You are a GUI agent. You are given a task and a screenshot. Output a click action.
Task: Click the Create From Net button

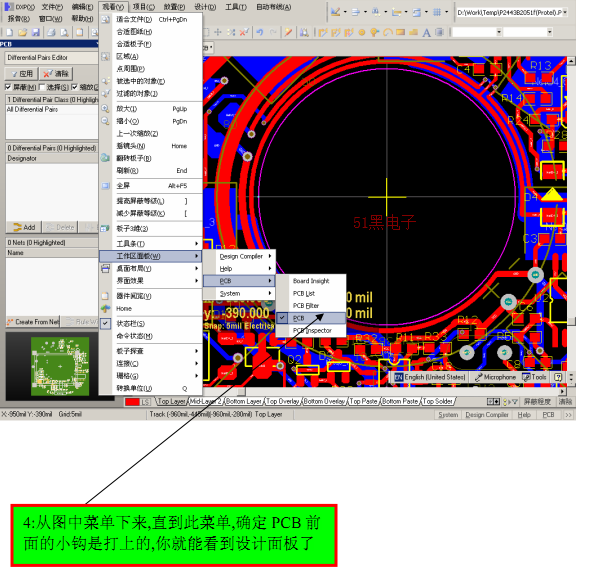pyautogui.click(x=33, y=322)
